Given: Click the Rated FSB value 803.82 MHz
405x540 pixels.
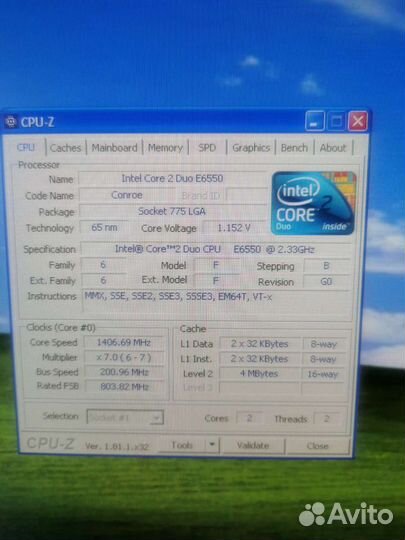Looking at the screenshot, I should 124,387.
